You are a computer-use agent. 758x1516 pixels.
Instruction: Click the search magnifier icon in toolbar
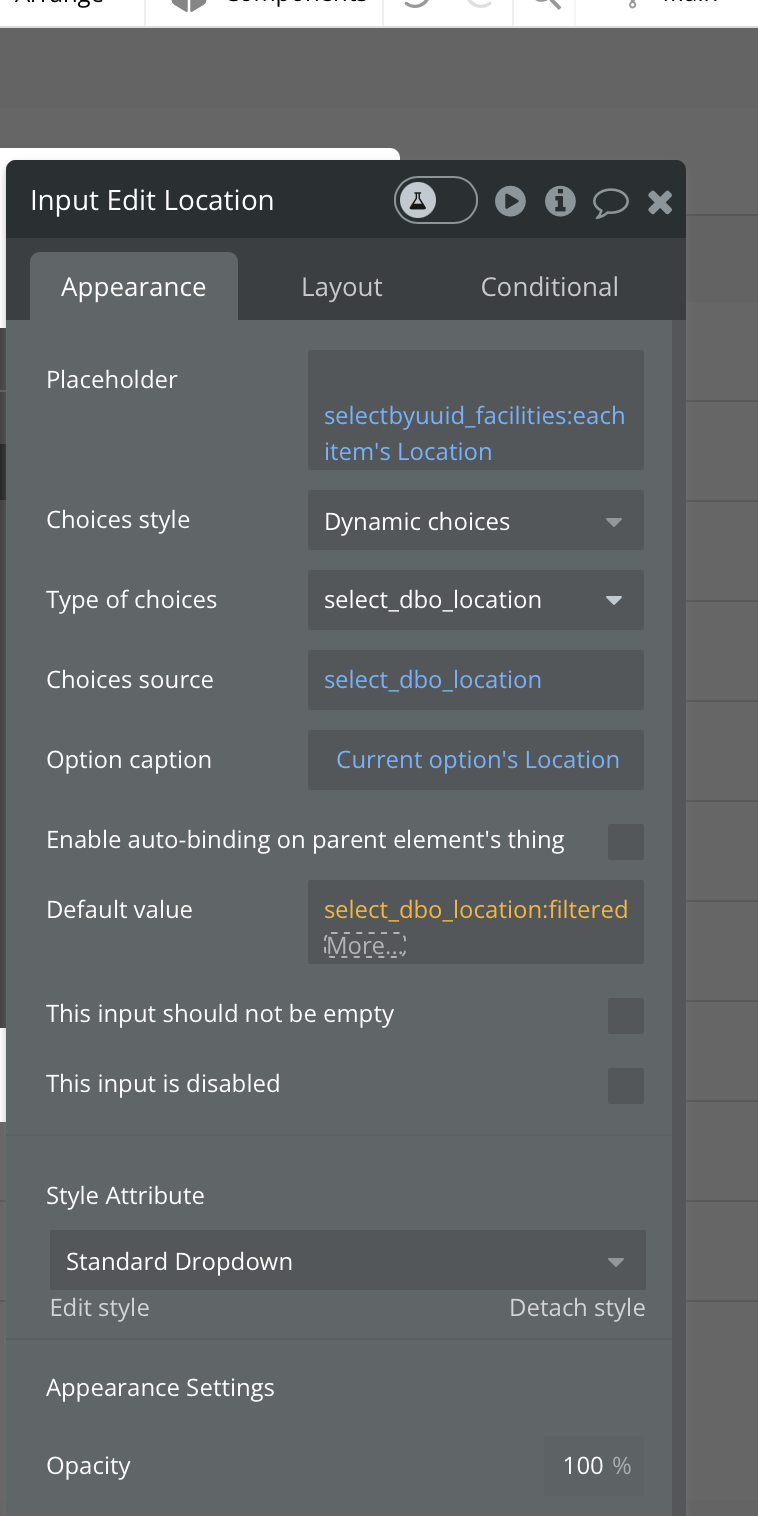545,4
